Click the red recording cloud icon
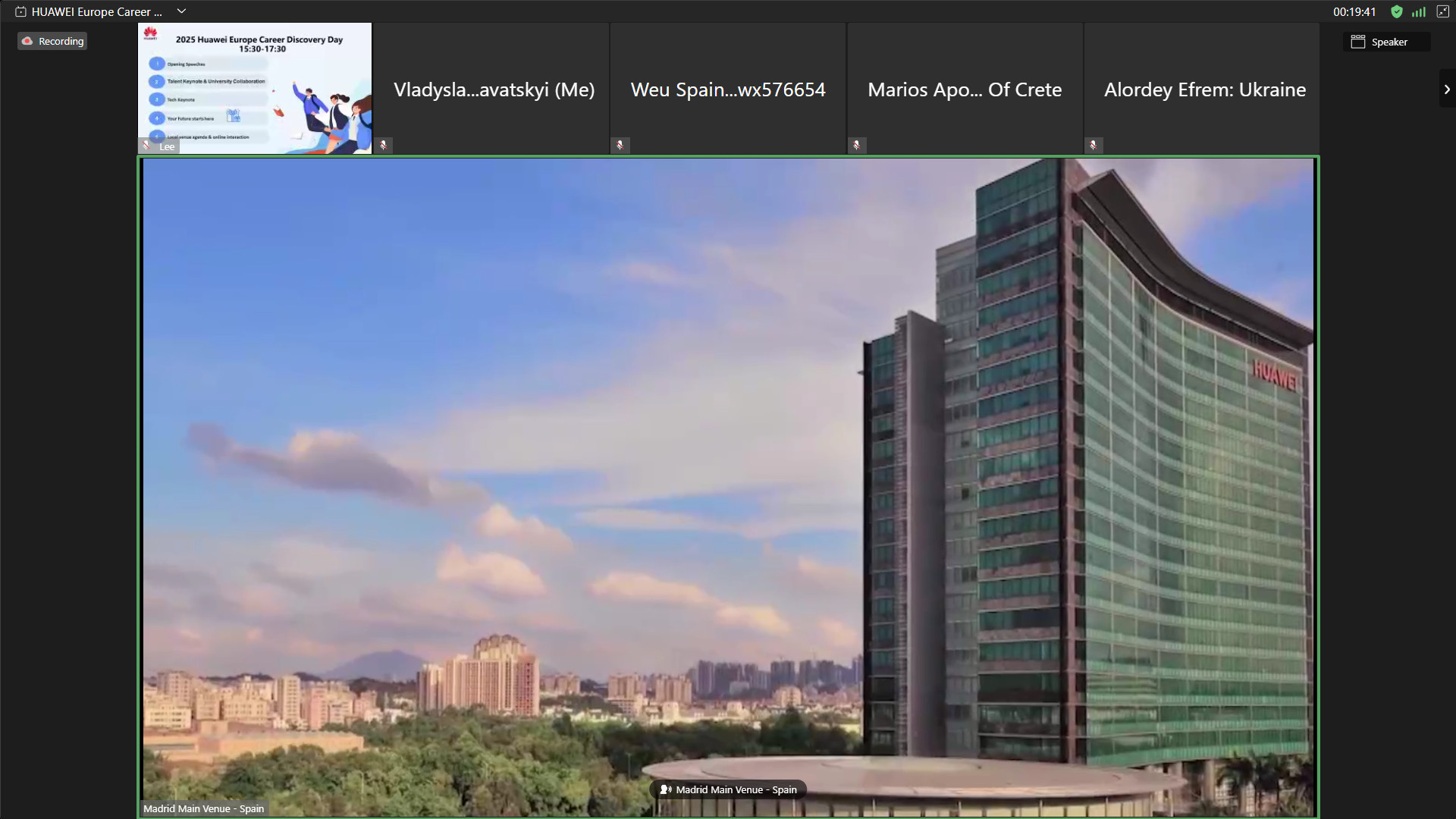1456x819 pixels. (27, 42)
